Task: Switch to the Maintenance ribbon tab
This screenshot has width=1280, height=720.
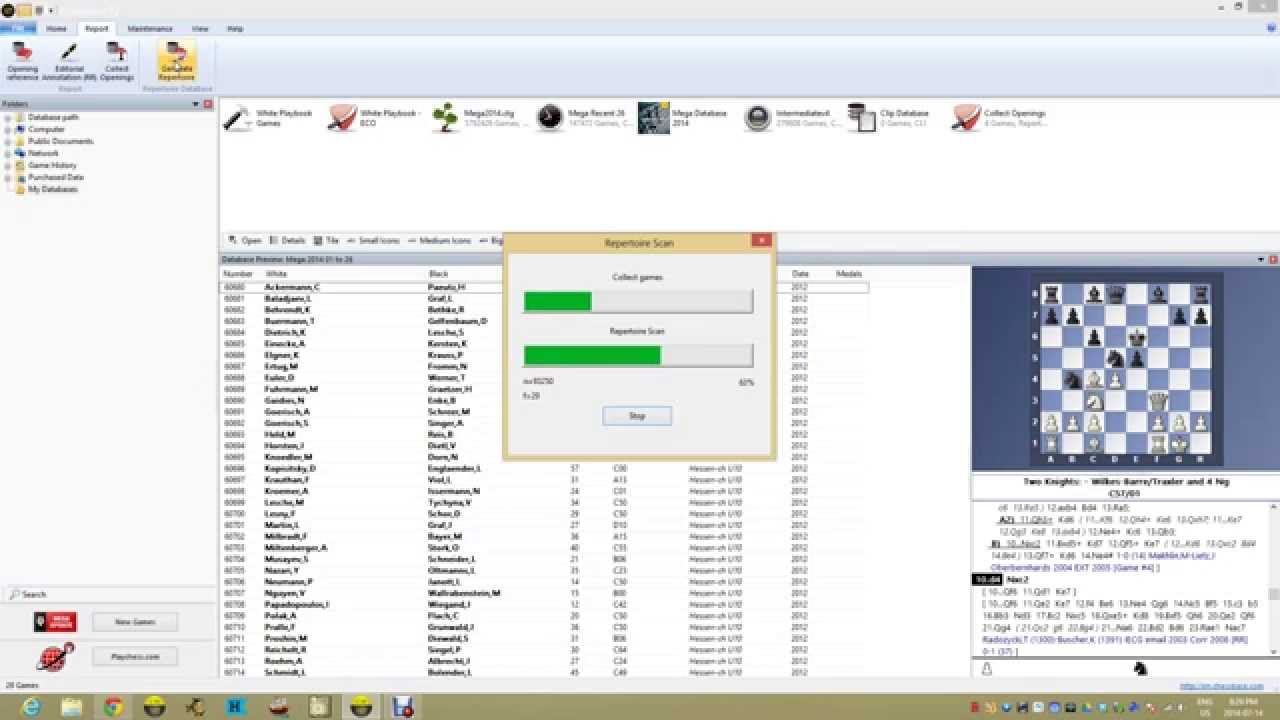Action: coord(150,29)
